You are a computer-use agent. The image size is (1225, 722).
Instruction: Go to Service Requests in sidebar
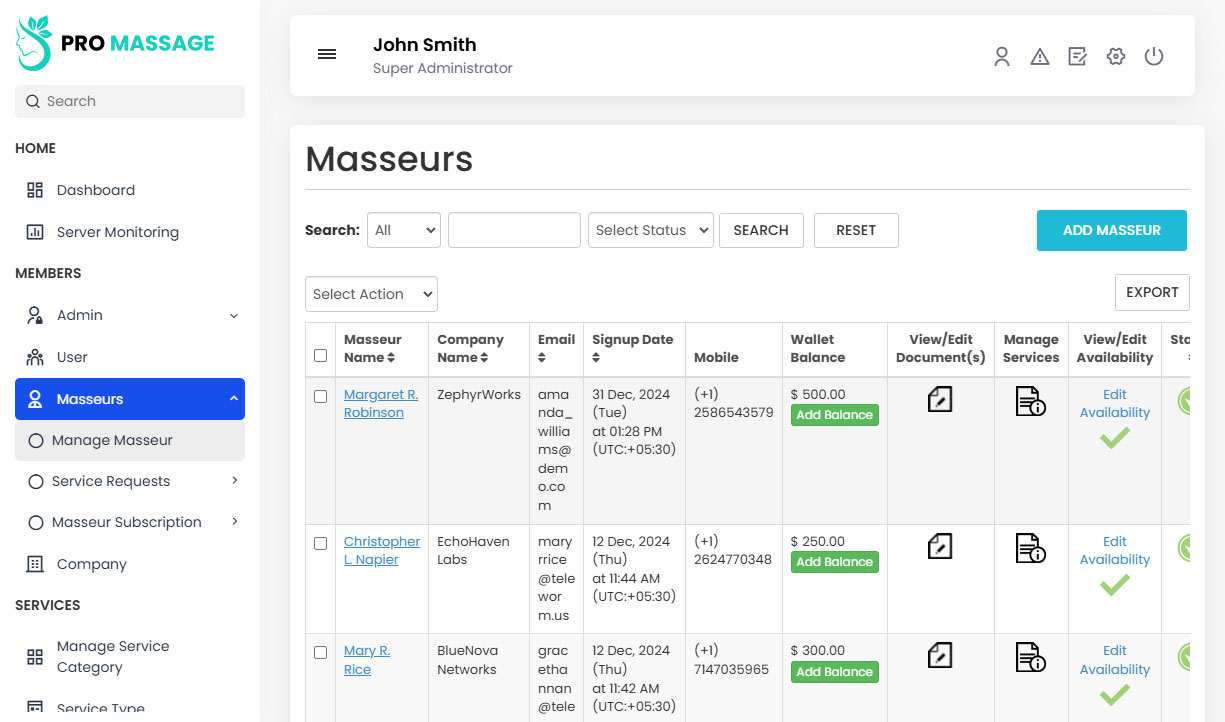click(x=111, y=481)
